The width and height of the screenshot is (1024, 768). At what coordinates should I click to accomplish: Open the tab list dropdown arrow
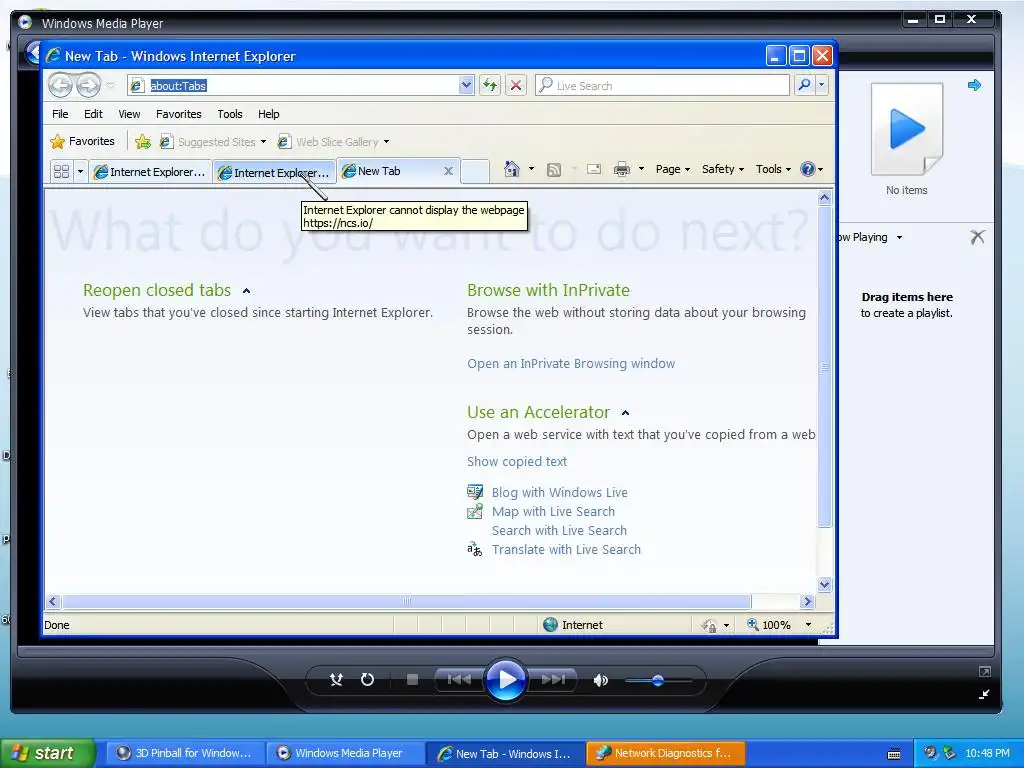coord(80,172)
